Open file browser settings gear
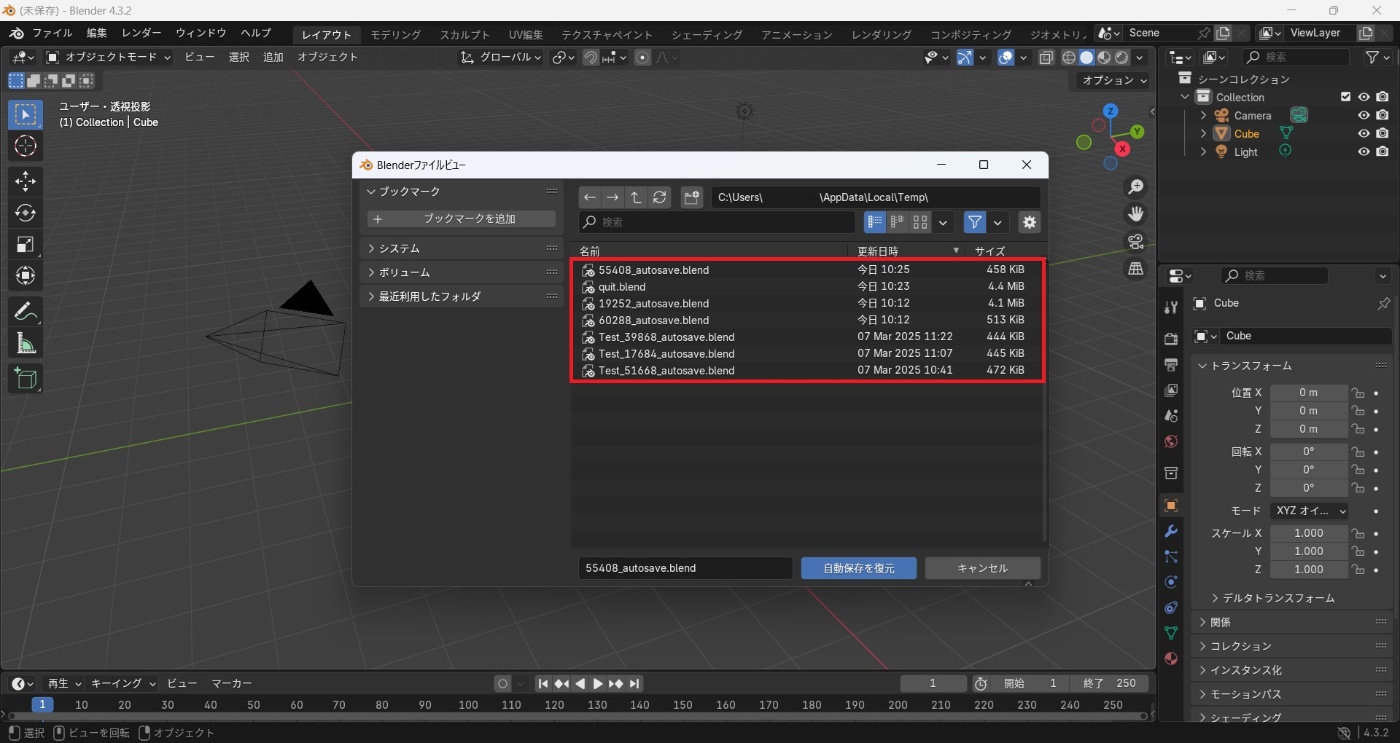 tap(1029, 222)
